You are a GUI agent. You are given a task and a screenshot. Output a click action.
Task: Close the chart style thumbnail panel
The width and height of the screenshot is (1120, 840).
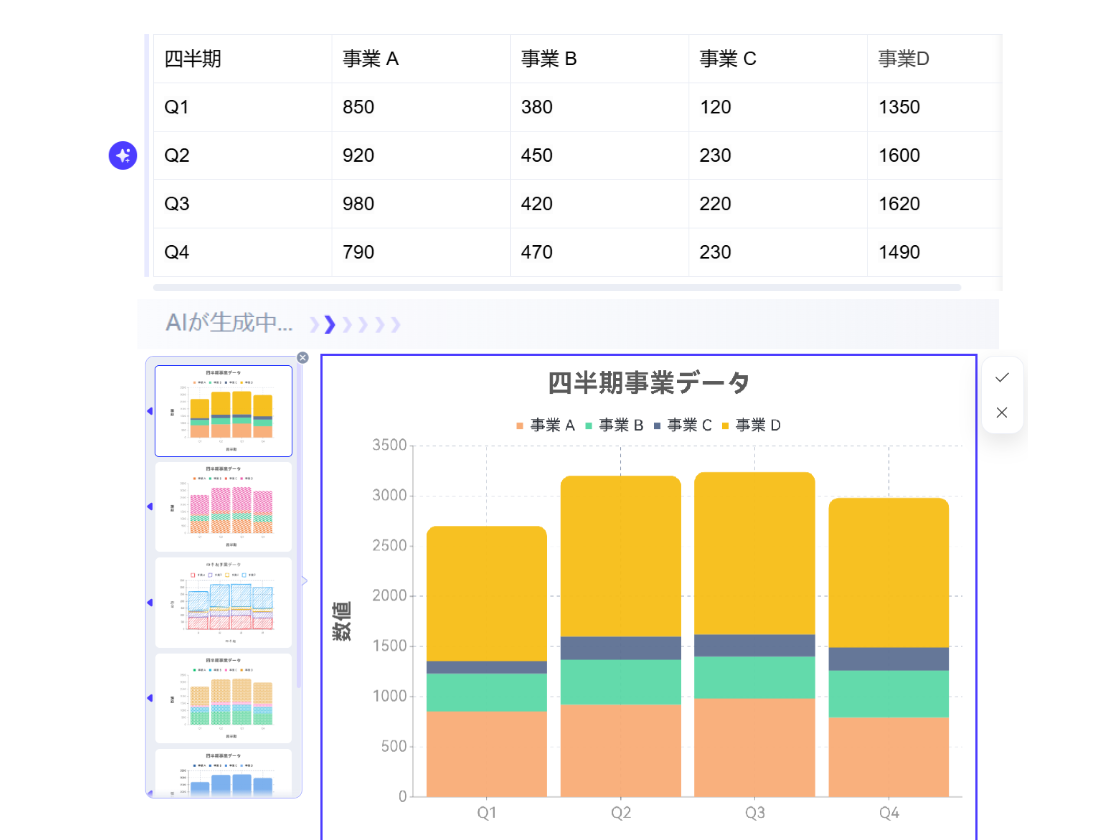coord(303,358)
